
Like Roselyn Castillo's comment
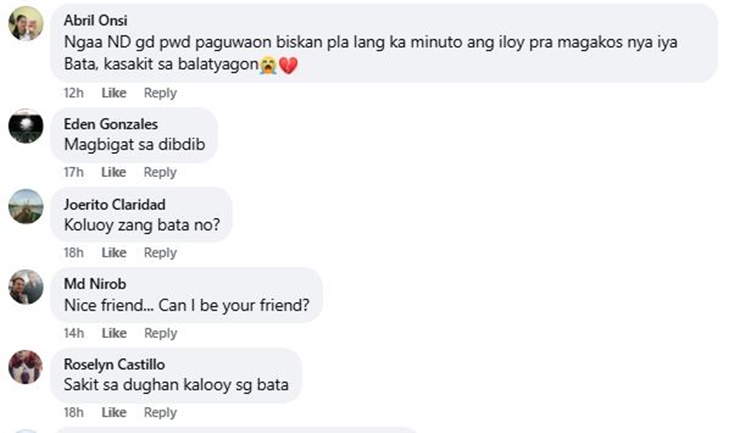(114, 412)
